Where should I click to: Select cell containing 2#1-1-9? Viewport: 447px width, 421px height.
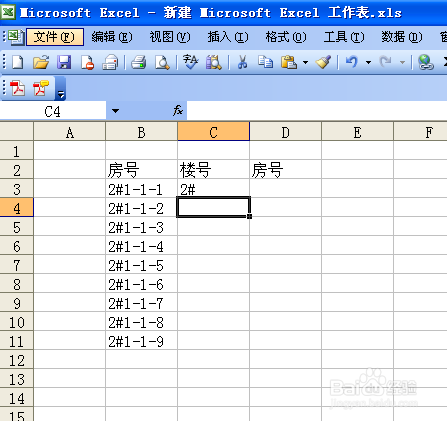point(141,341)
